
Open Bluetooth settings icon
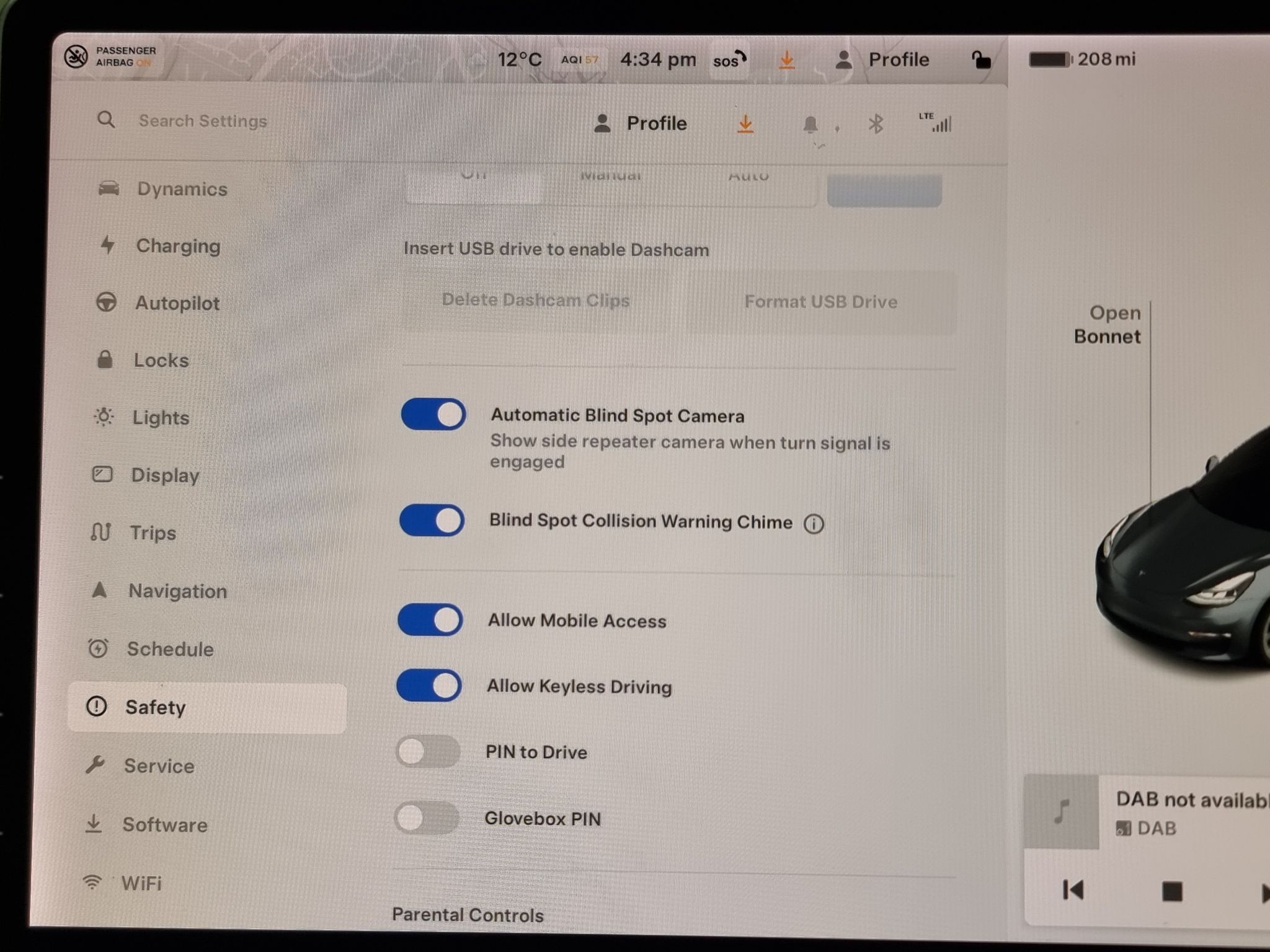[x=876, y=124]
